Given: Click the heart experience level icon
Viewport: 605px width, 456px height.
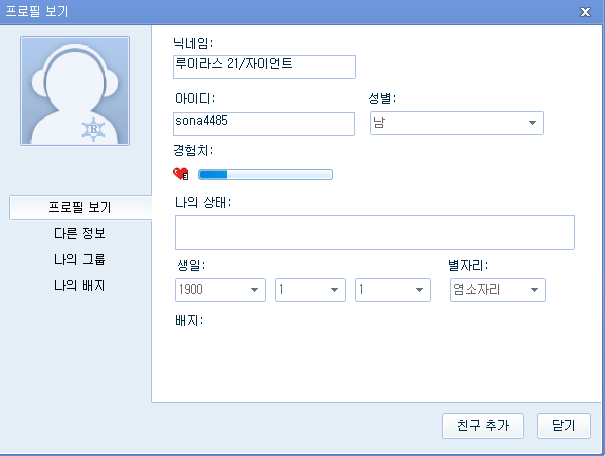Looking at the screenshot, I should pyautogui.click(x=181, y=174).
